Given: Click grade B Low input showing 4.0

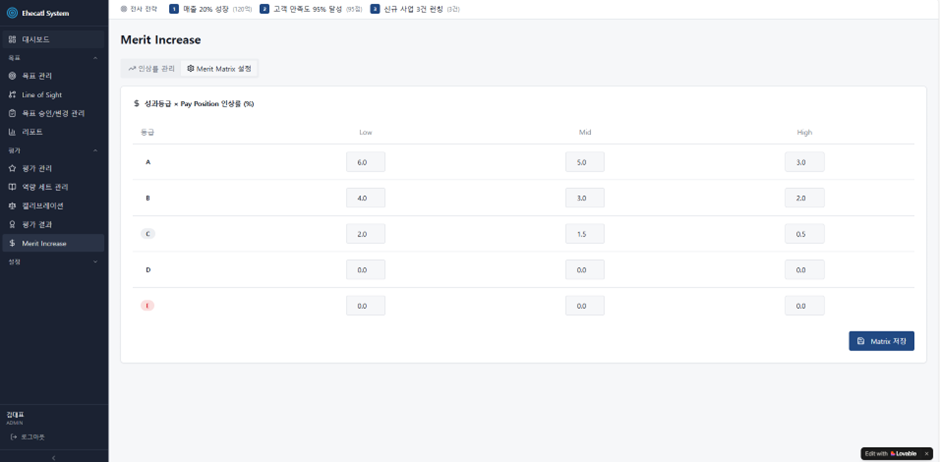Looking at the screenshot, I should (x=366, y=198).
